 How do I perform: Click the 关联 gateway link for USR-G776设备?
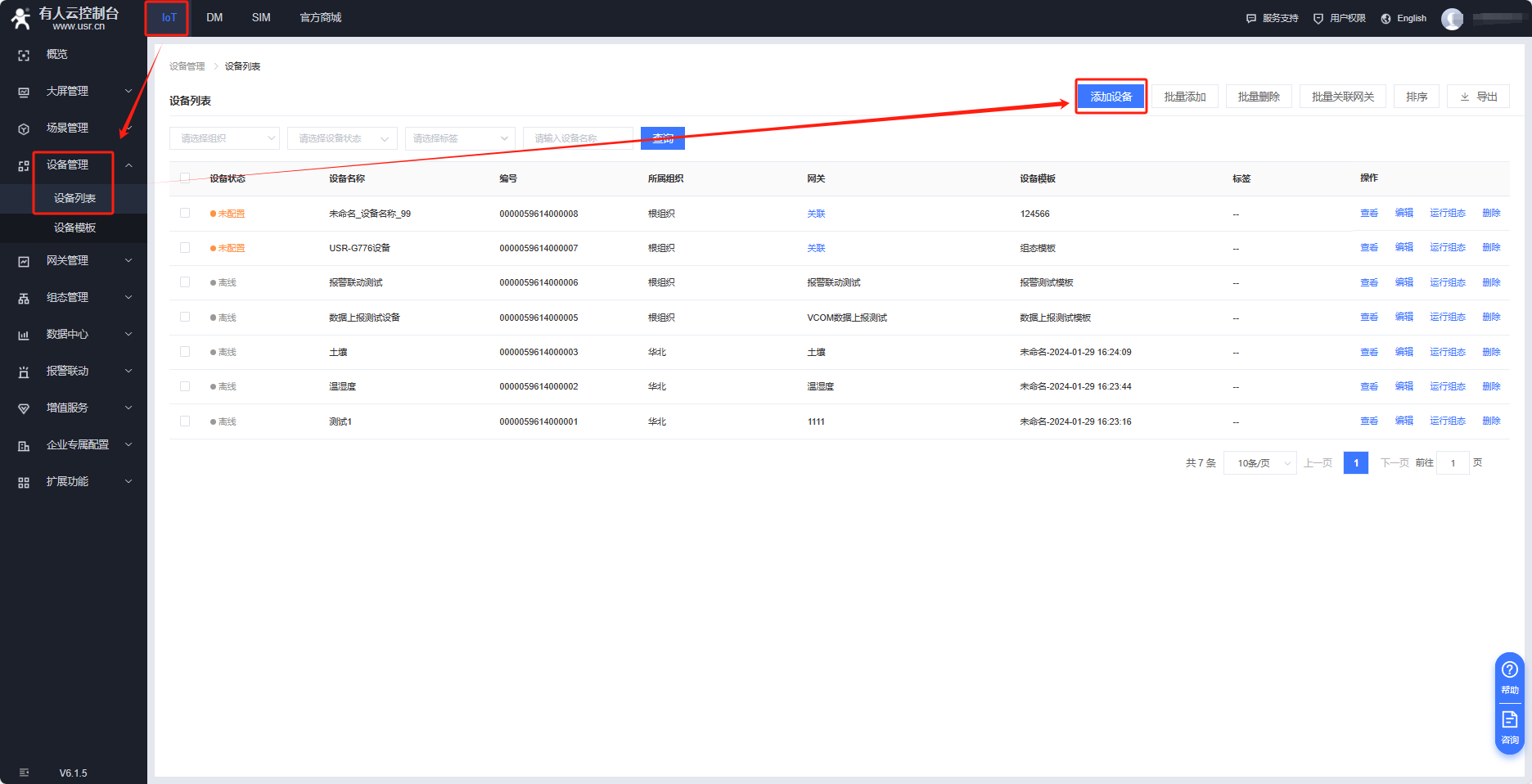click(x=816, y=248)
